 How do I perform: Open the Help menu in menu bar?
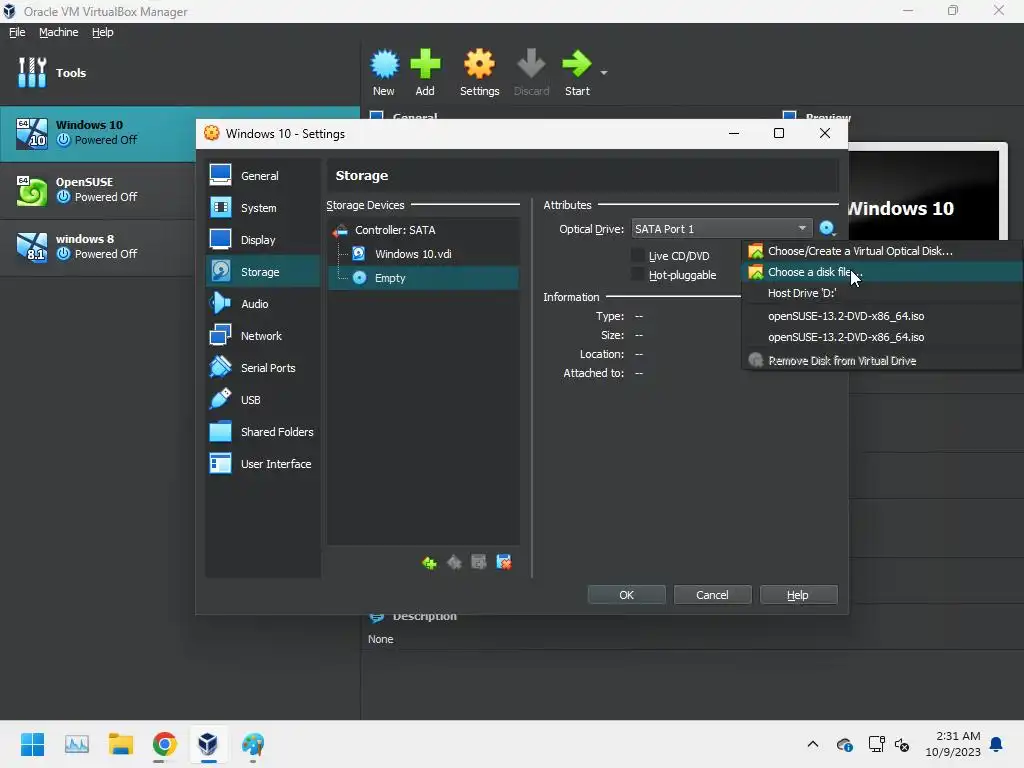click(102, 32)
